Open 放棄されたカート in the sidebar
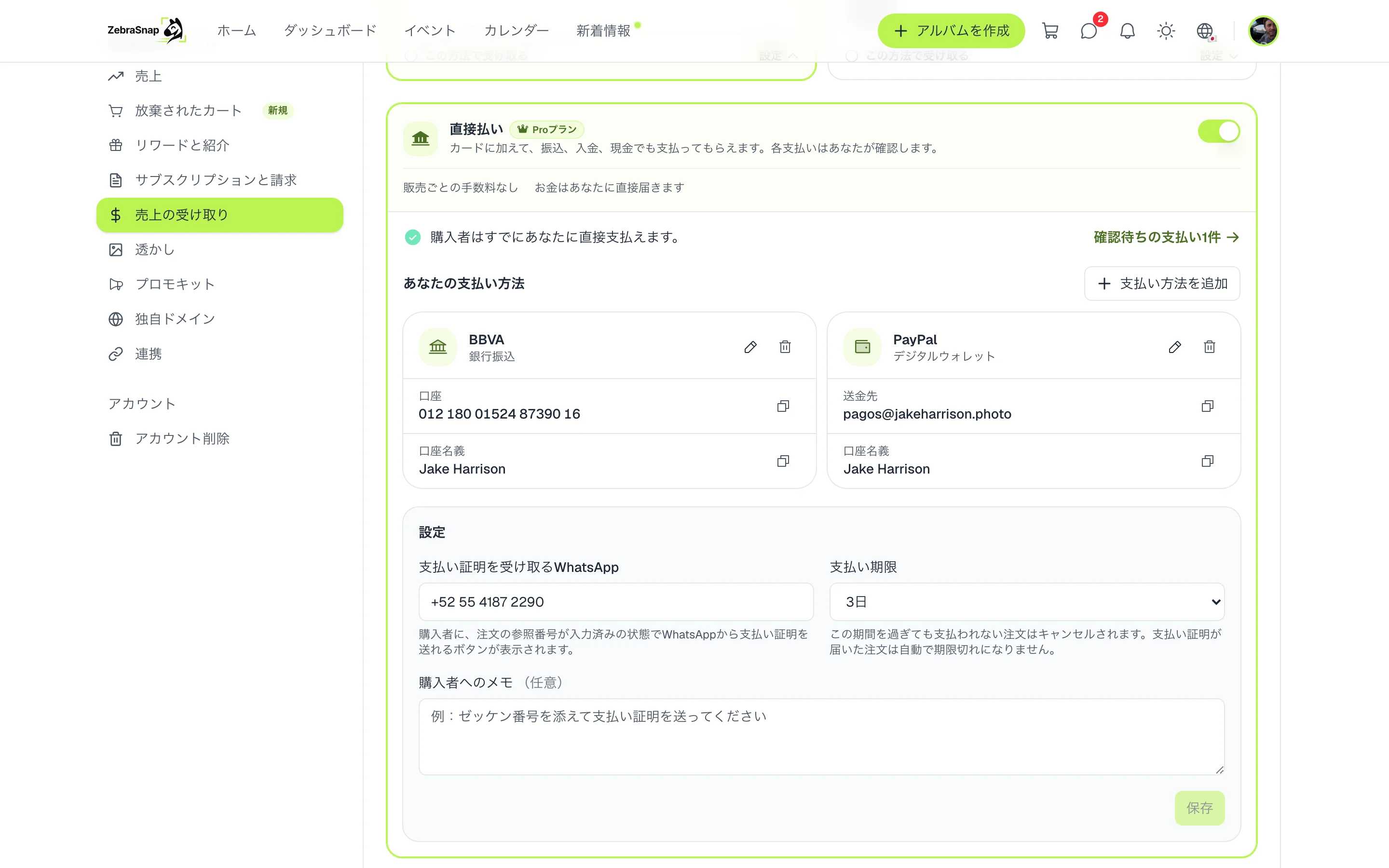This screenshot has width=1389, height=868. pyautogui.click(x=220, y=110)
